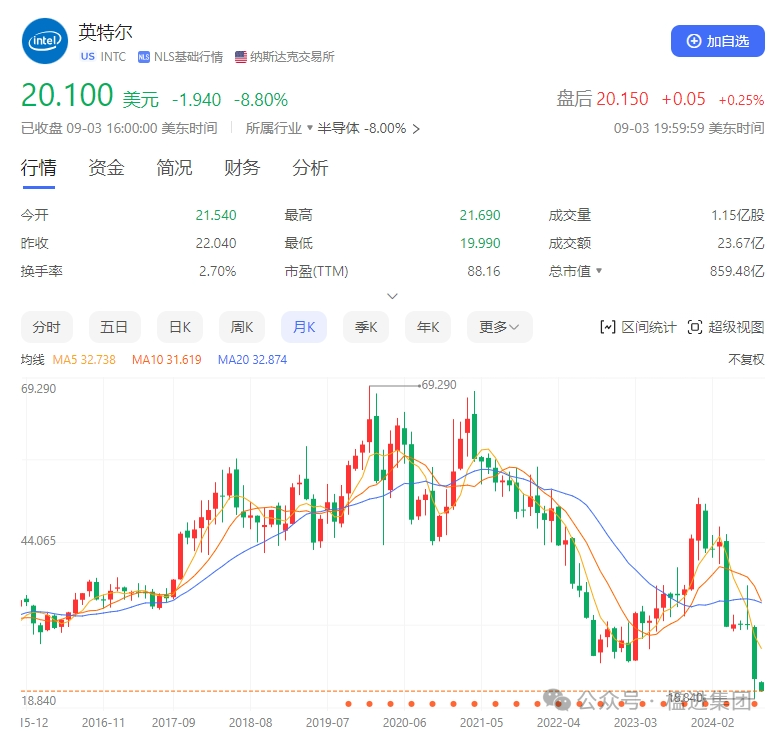
Task: Open semiconductor industry link 半导体 -8.00%
Action: tap(368, 129)
